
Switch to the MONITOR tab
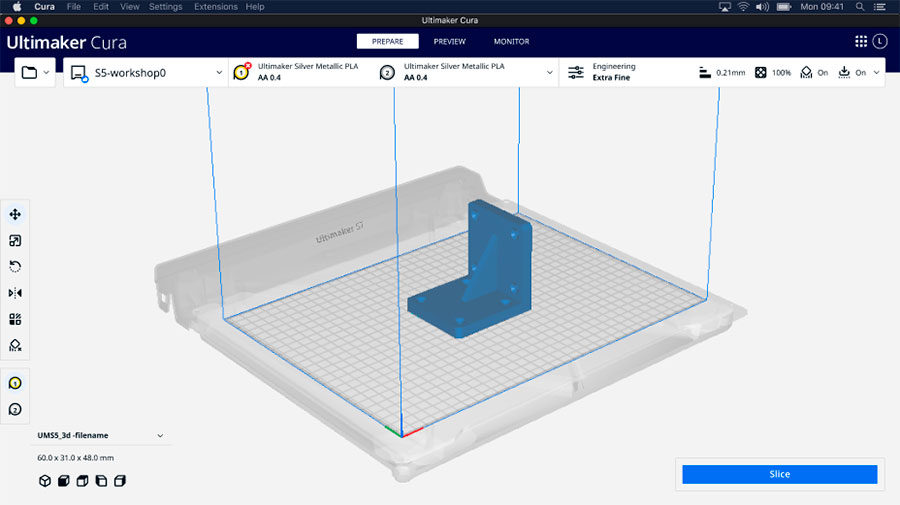[x=511, y=41]
